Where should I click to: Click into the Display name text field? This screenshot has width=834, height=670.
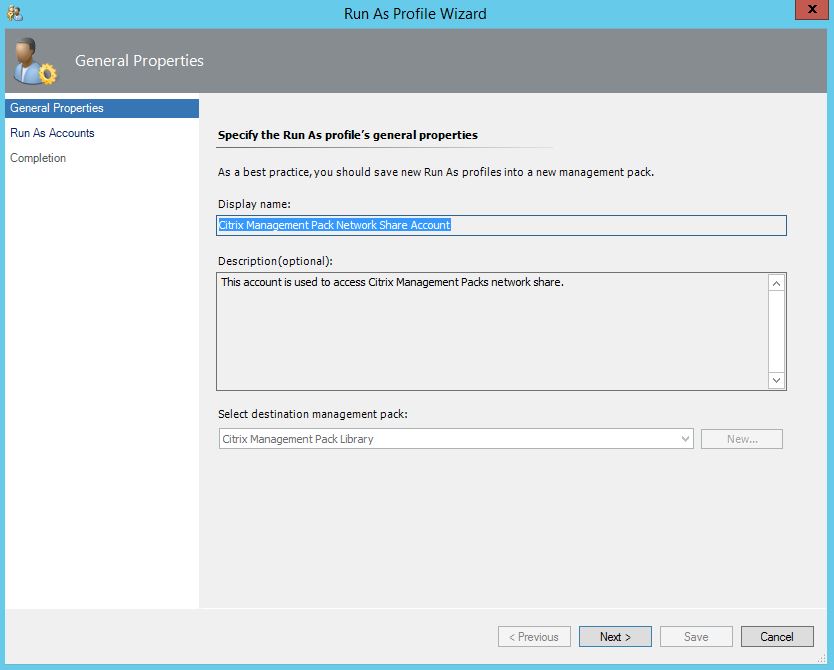pos(500,225)
